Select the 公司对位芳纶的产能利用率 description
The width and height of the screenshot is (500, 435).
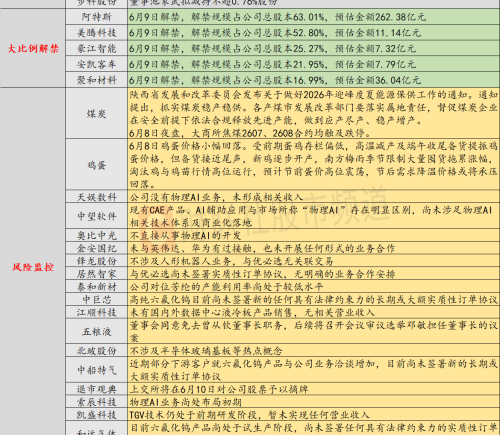(x=313, y=287)
